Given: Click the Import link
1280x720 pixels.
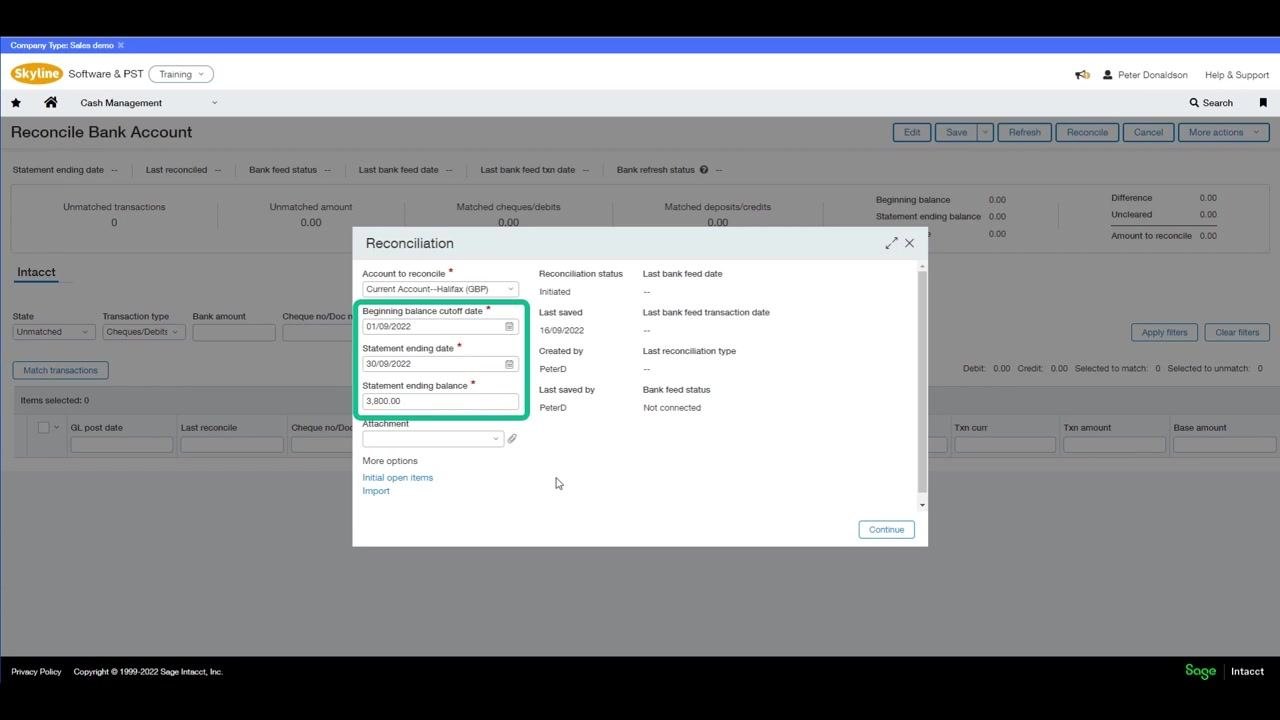Looking at the screenshot, I should [x=376, y=491].
